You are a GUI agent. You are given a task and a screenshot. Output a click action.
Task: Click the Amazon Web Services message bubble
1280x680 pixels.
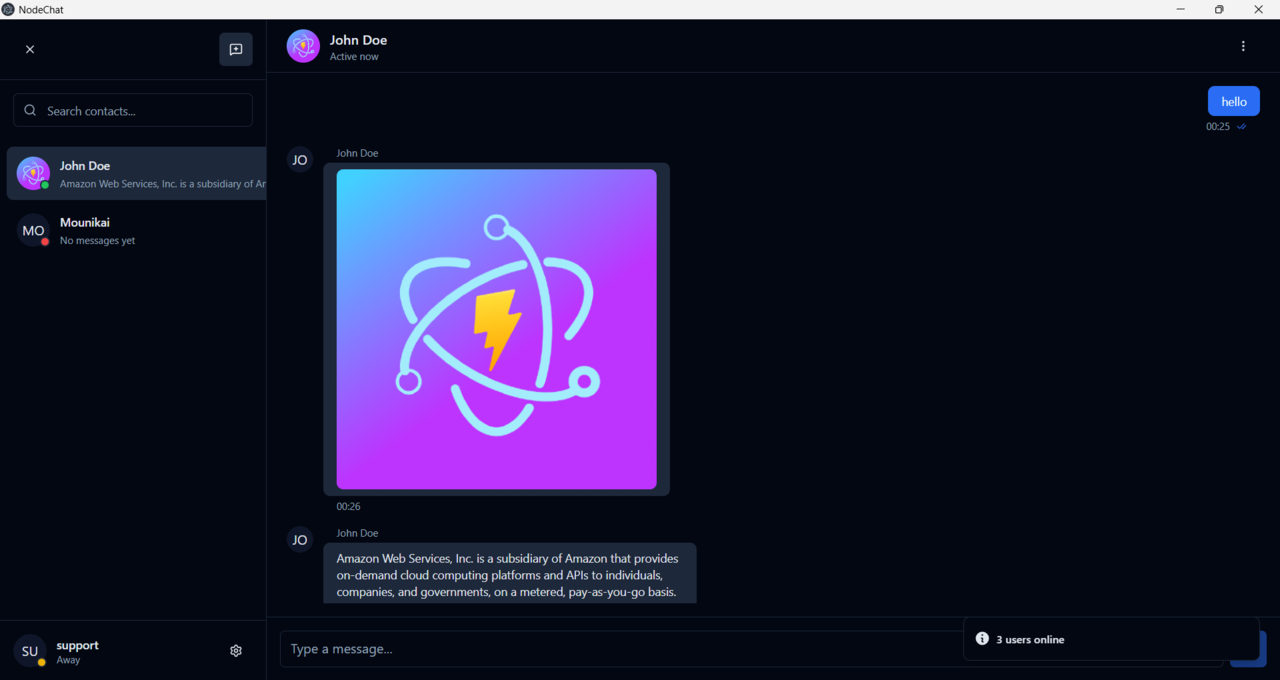(510, 574)
